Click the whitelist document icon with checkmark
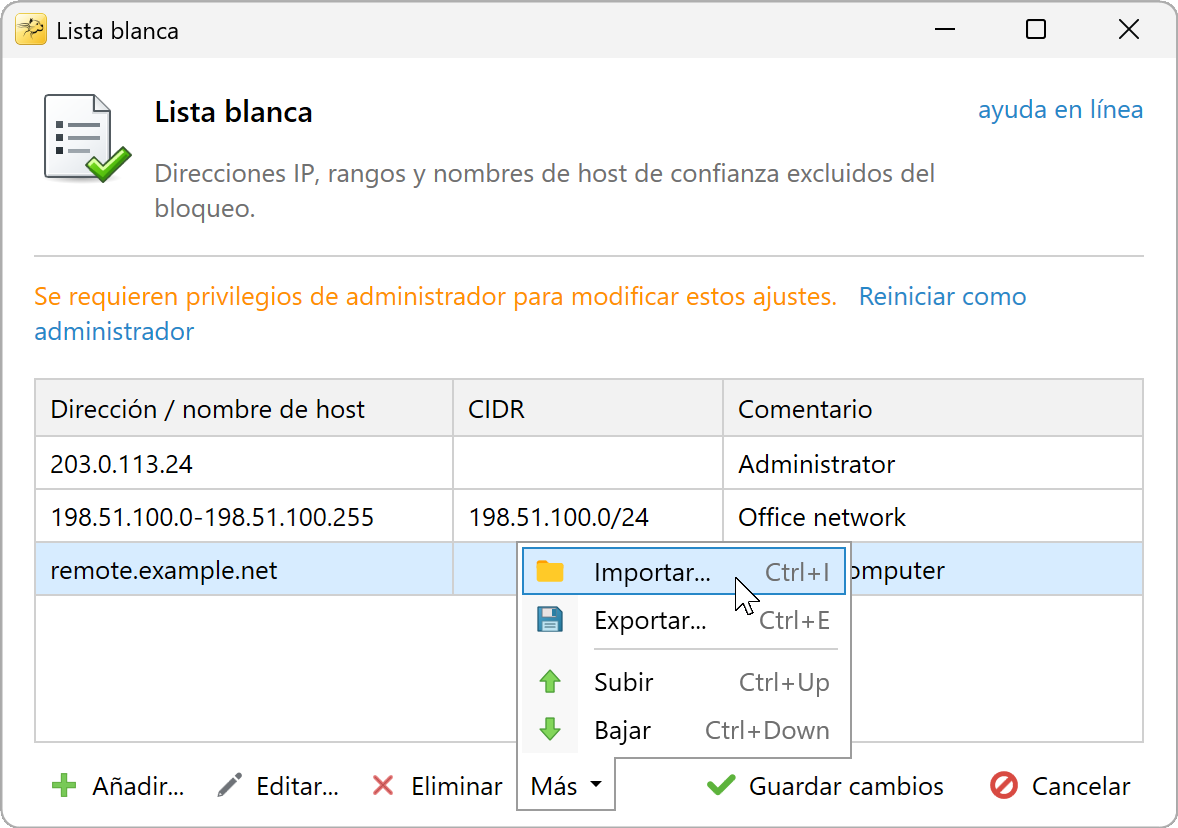The image size is (1178, 828). 86,138
